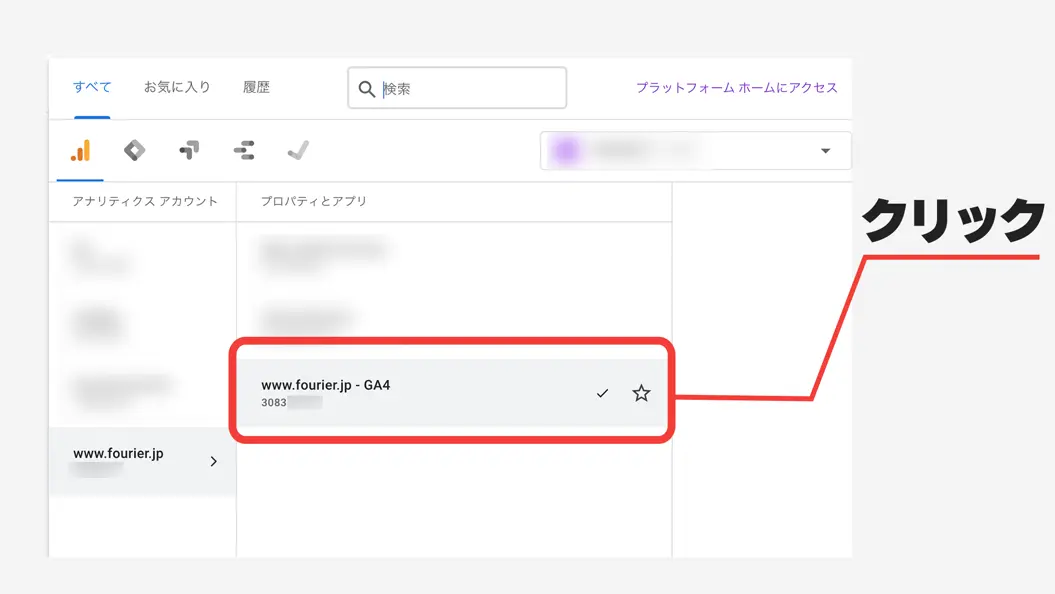Screen dimensions: 1055x594
Task: Click the アナリティクス アカウント column header
Action: 145,201
